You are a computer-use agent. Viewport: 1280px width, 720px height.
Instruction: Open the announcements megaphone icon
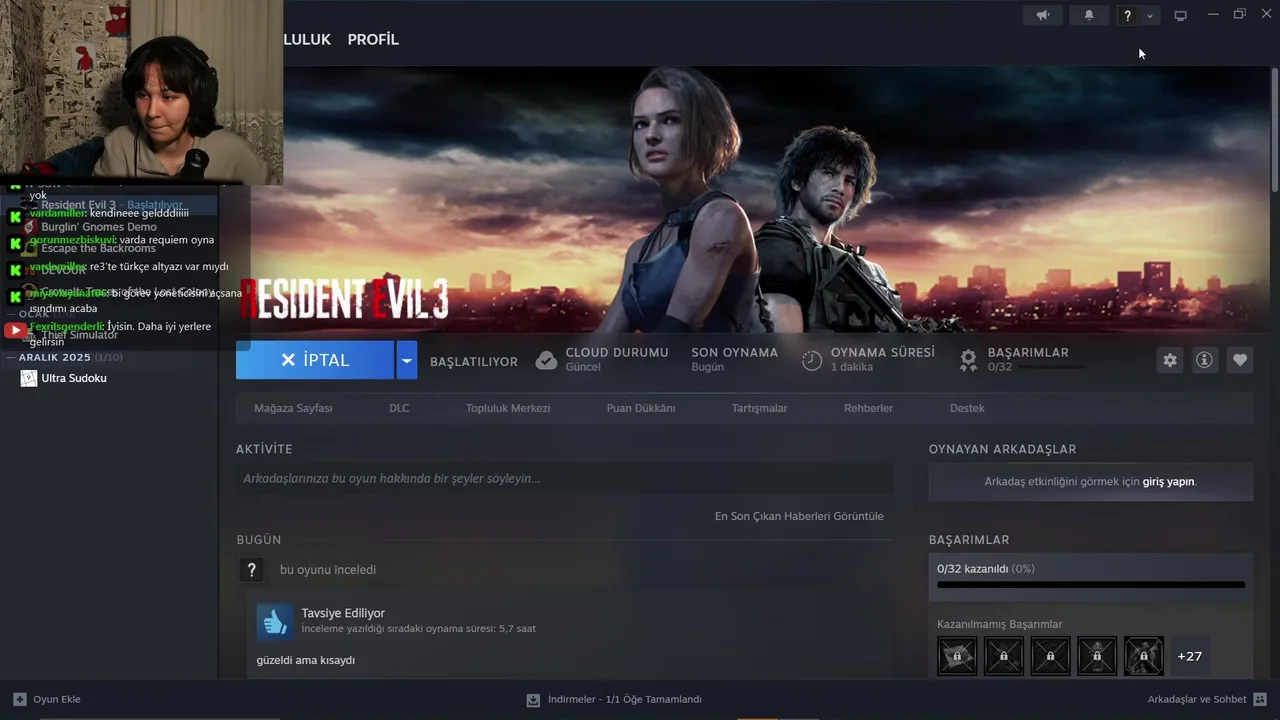1043,15
